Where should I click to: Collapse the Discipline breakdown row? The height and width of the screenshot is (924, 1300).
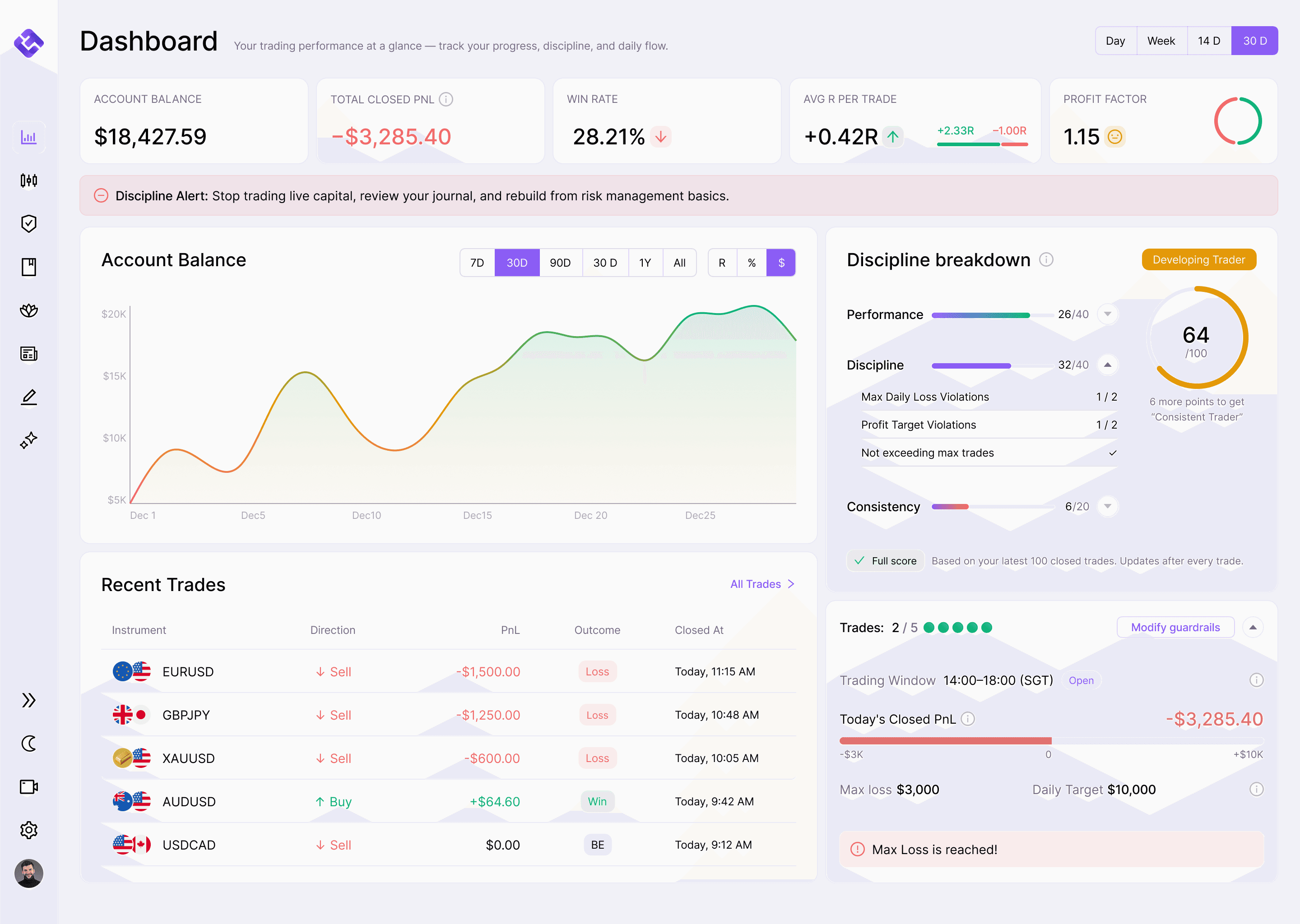coord(1107,365)
